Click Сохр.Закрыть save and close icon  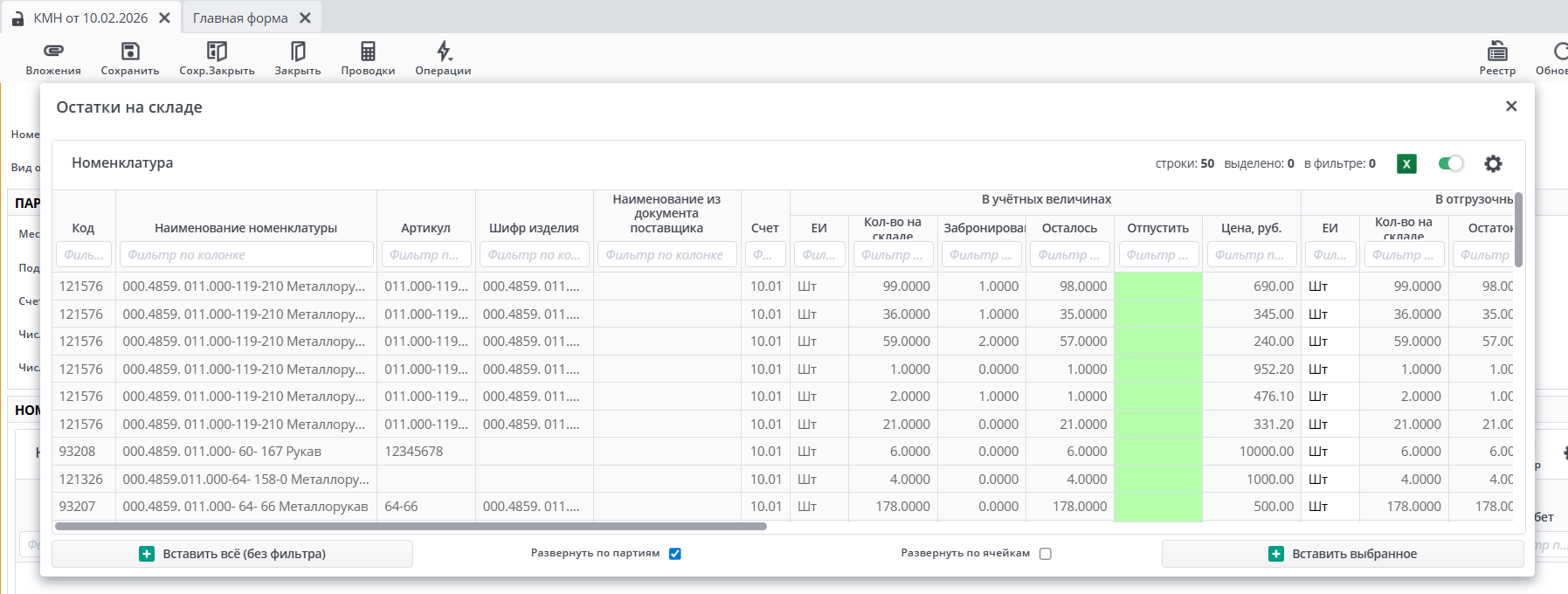[217, 52]
